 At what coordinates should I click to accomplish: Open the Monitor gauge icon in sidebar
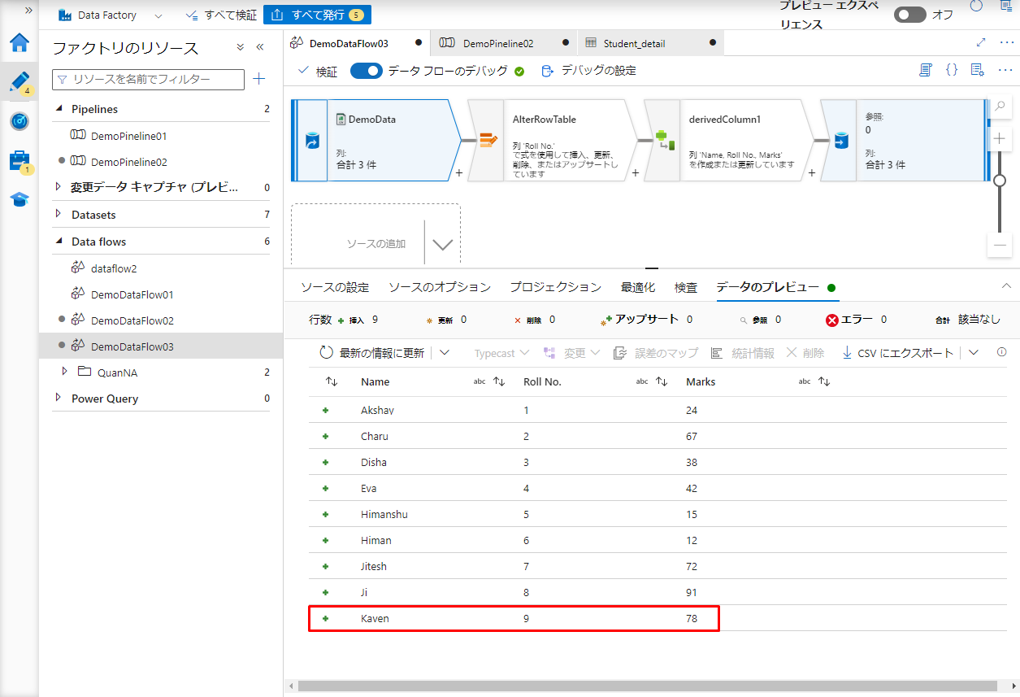pos(19,121)
